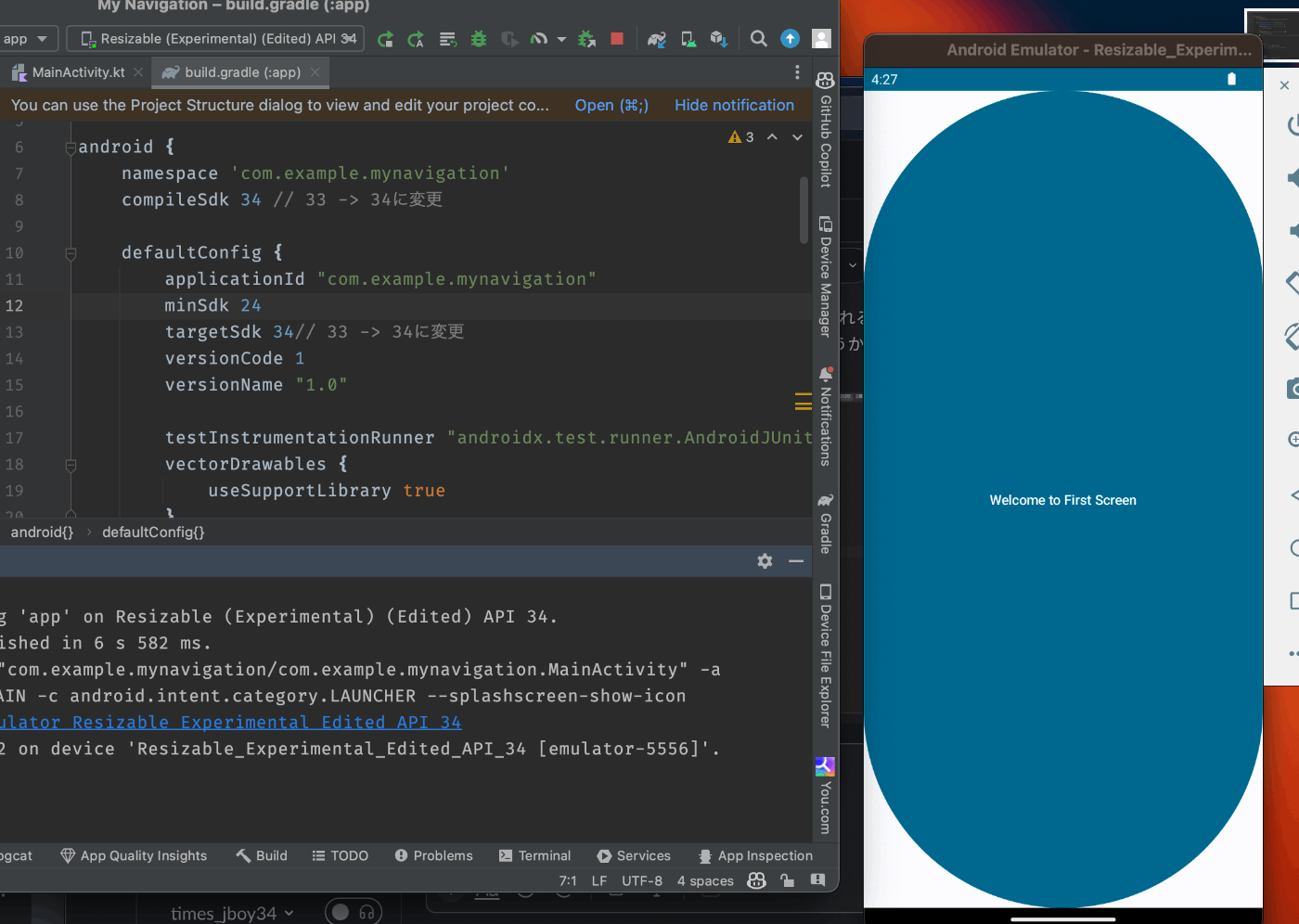Viewport: 1299px width, 924px height.
Task: Click the Profile app gauge icon
Action: pos(539,39)
